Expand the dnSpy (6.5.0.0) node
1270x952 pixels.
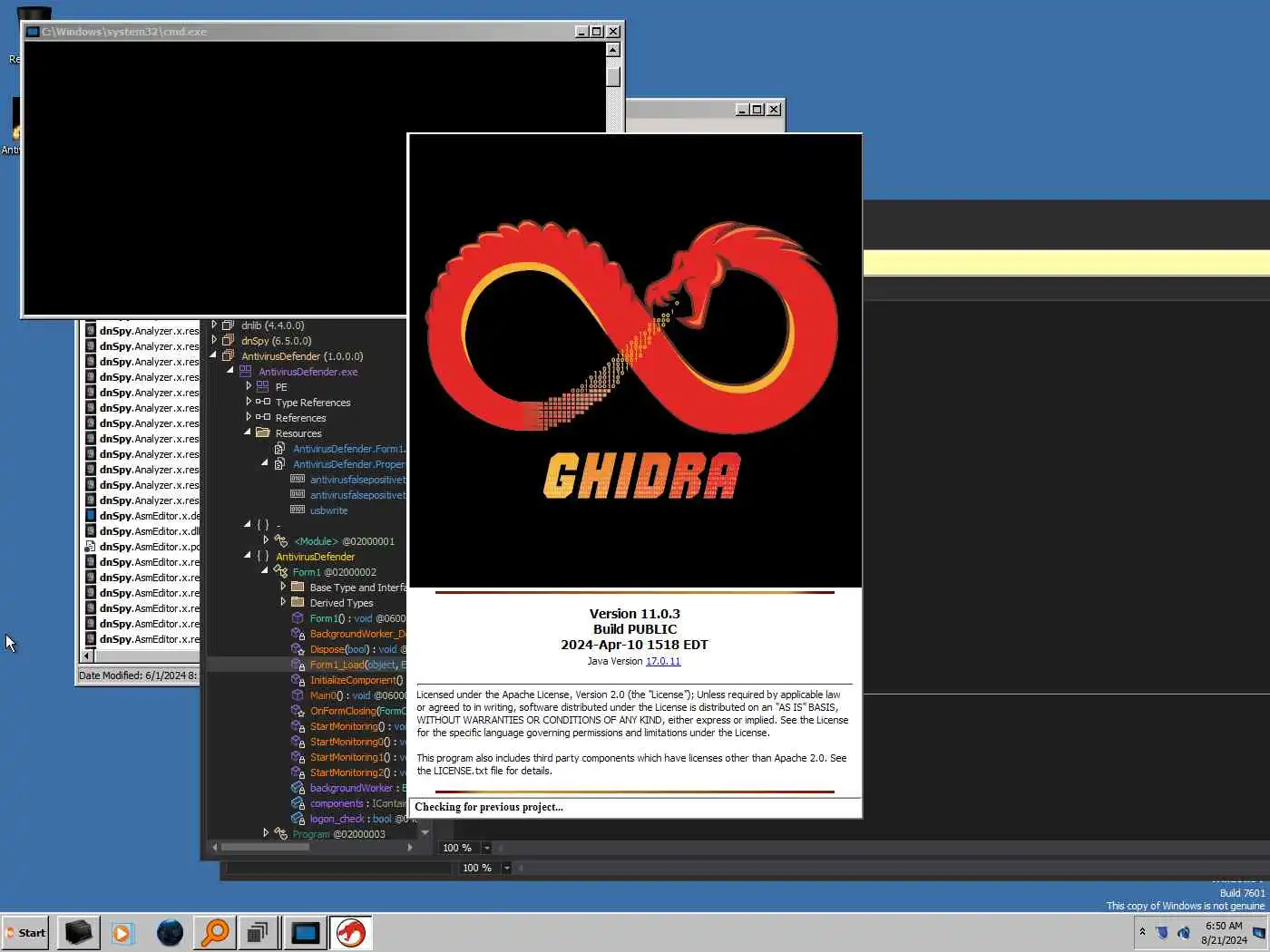click(214, 340)
